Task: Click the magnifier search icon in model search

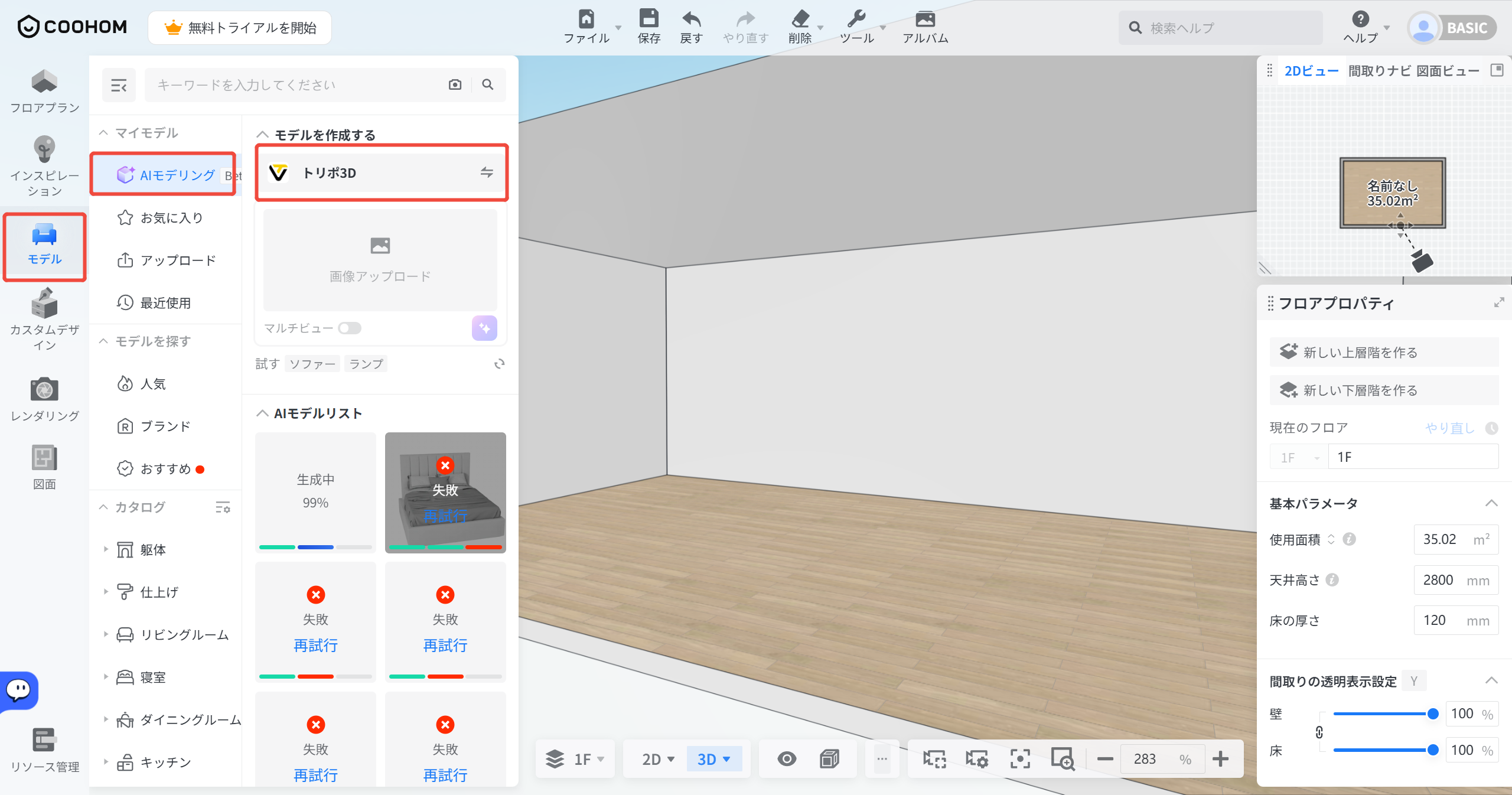Action: (x=487, y=84)
